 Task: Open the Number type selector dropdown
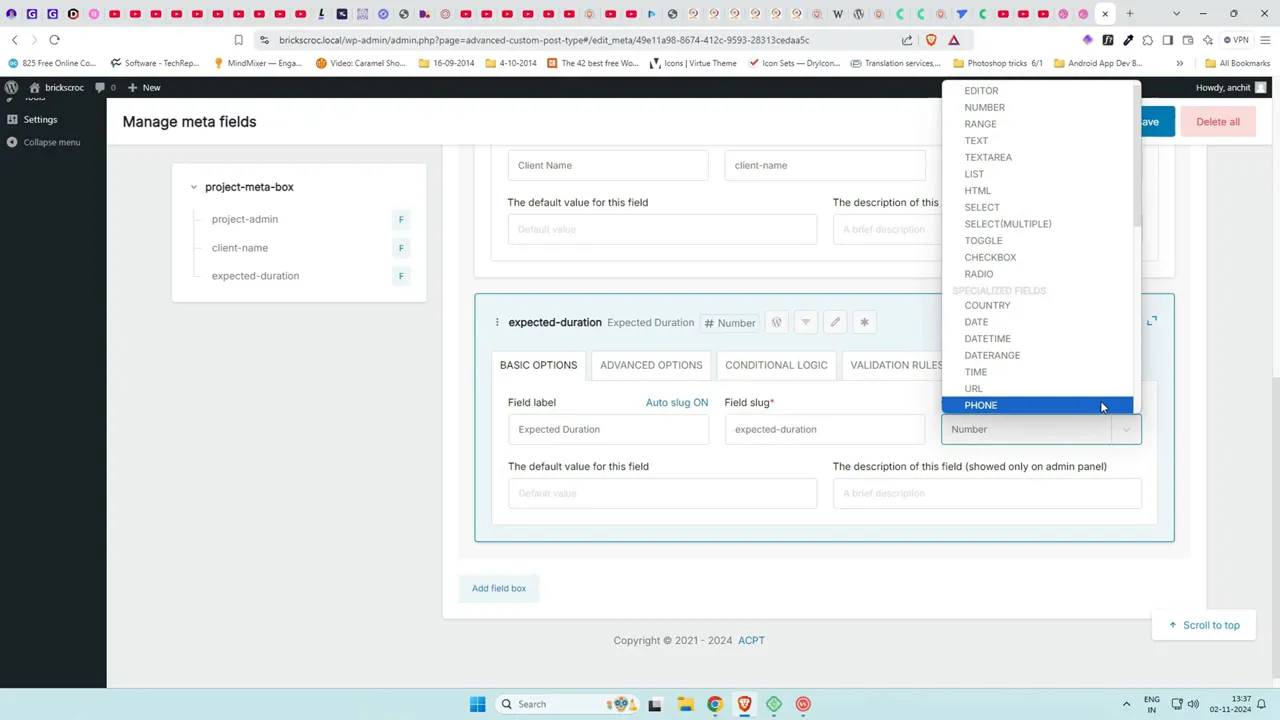click(x=1040, y=429)
